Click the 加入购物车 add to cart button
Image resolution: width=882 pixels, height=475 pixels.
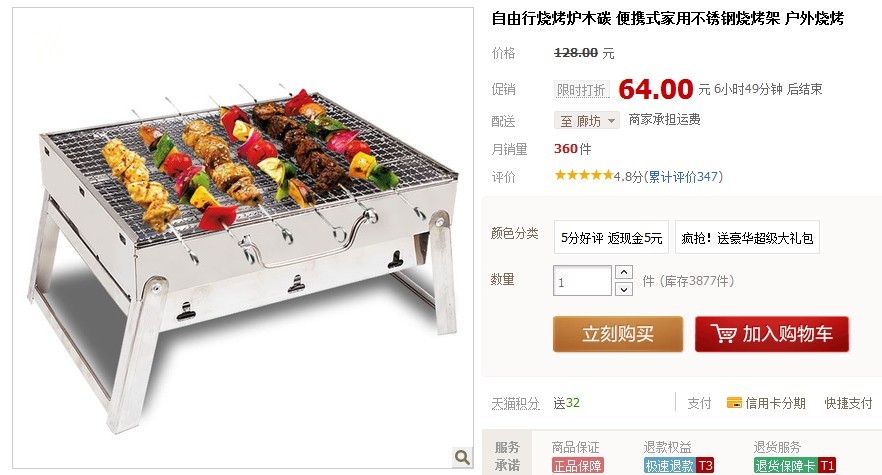[x=772, y=334]
